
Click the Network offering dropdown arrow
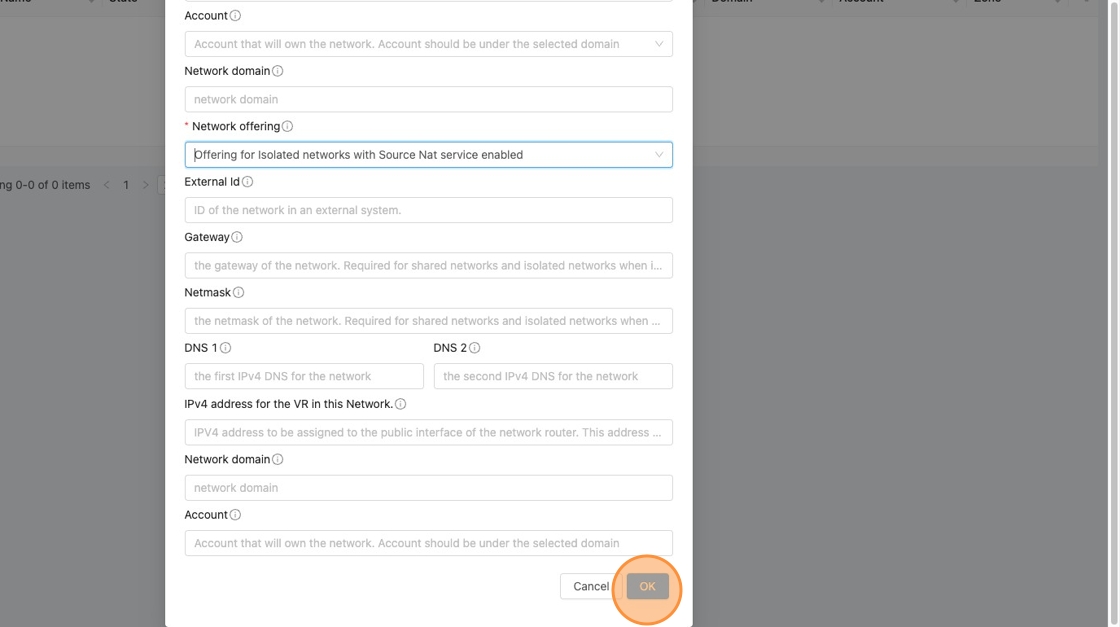pyautogui.click(x=658, y=155)
